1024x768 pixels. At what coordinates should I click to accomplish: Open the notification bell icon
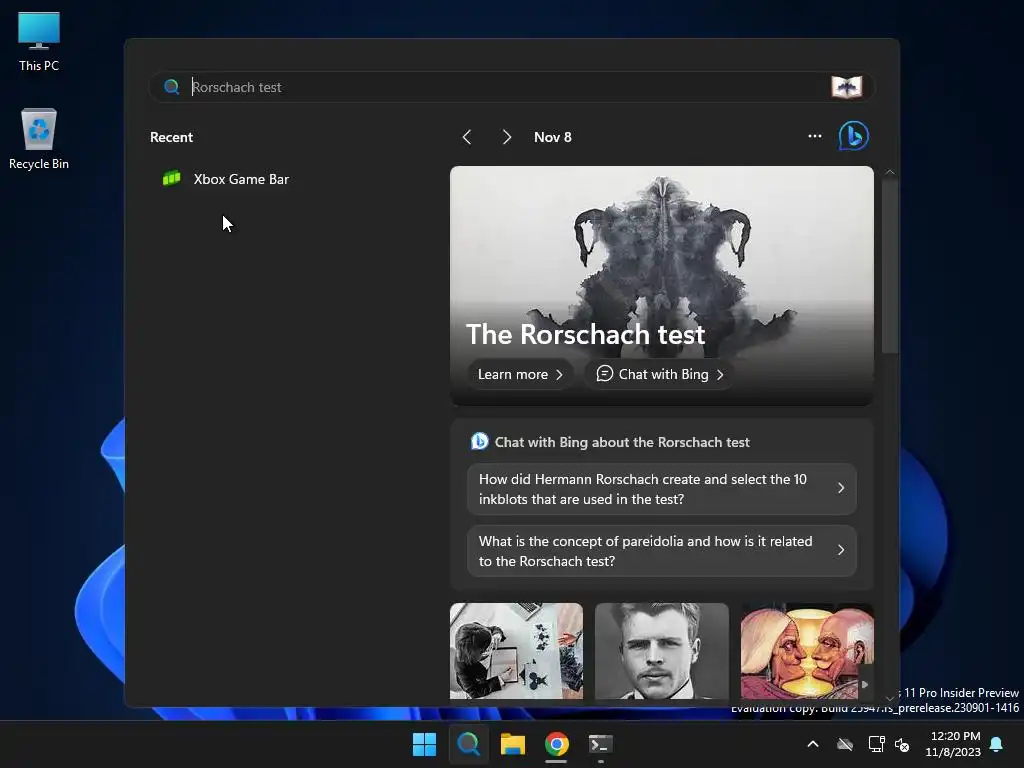[997, 744]
